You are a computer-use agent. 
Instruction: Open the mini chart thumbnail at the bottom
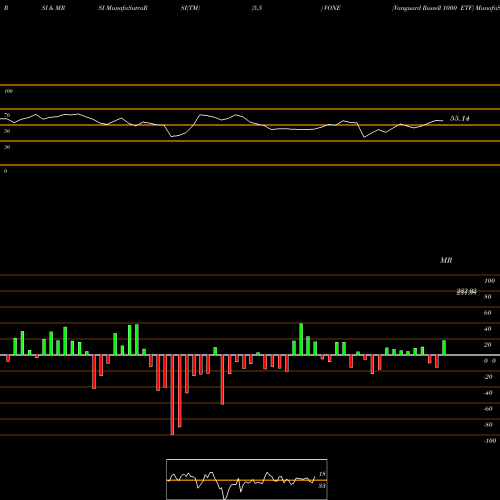[247, 479]
